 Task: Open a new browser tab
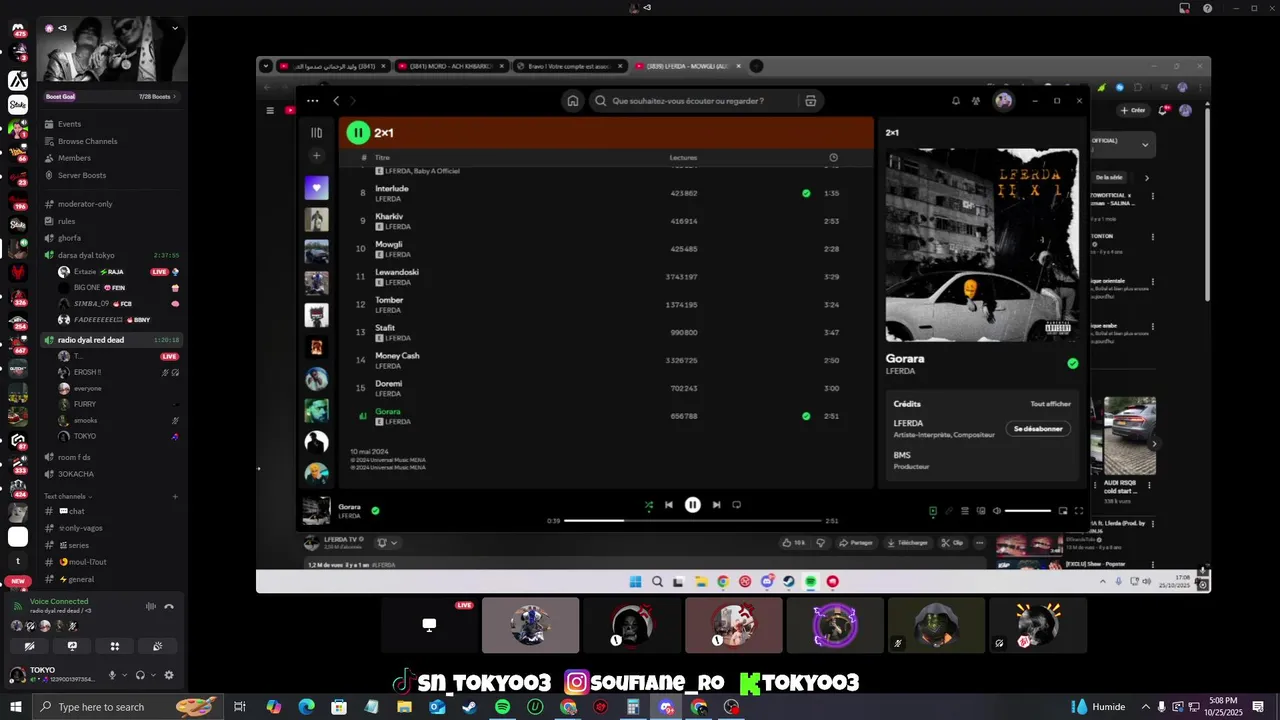(756, 66)
